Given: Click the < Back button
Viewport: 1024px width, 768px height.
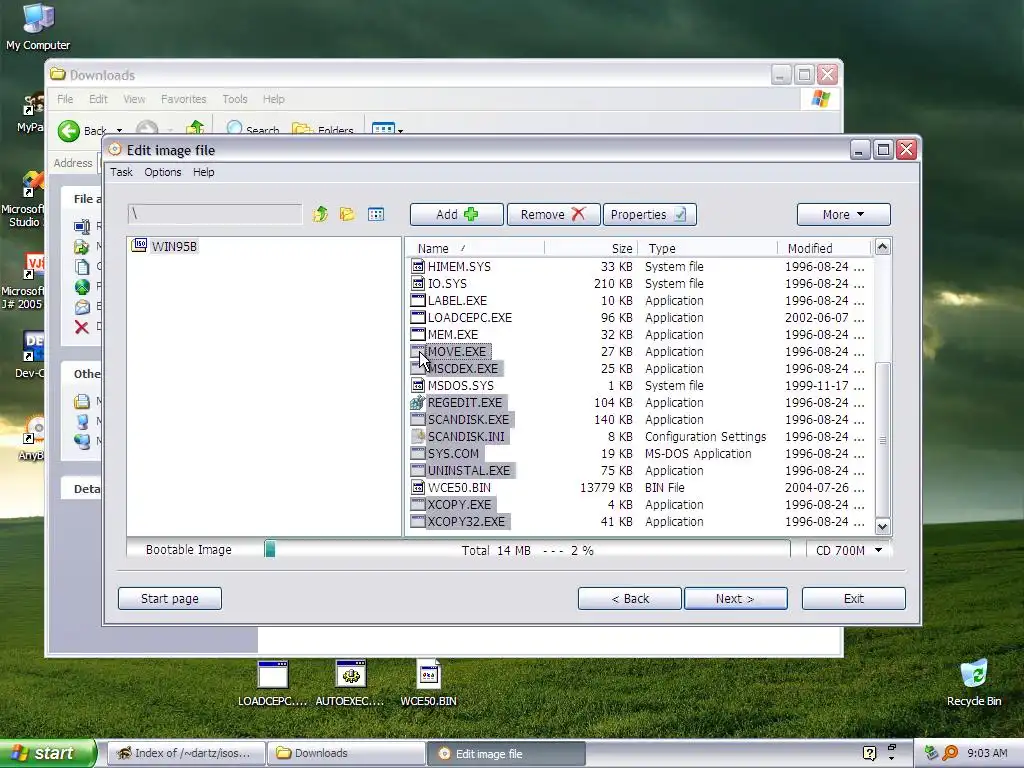Looking at the screenshot, I should tap(630, 598).
